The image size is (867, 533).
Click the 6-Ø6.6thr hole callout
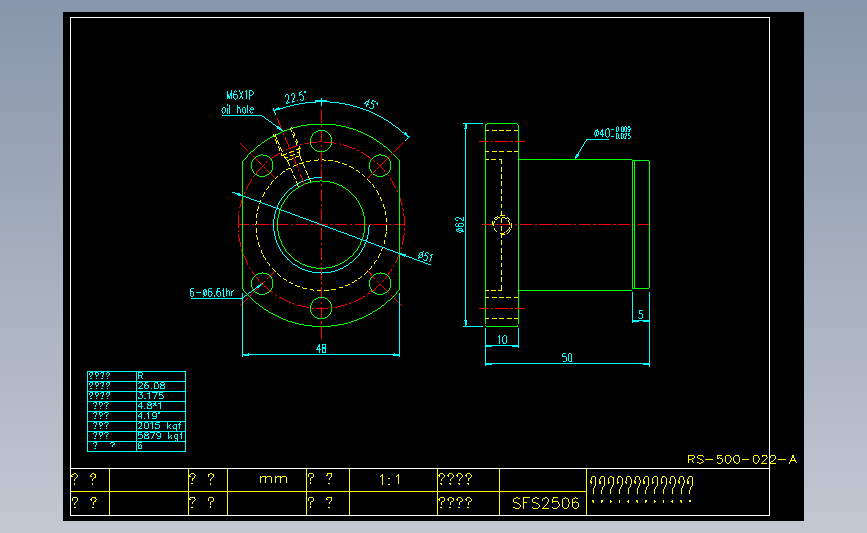pyautogui.click(x=212, y=292)
